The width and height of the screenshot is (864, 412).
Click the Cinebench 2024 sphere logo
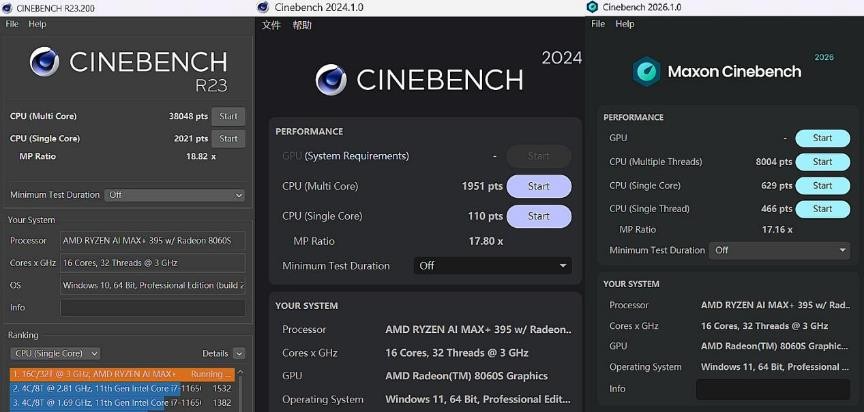pos(331,80)
